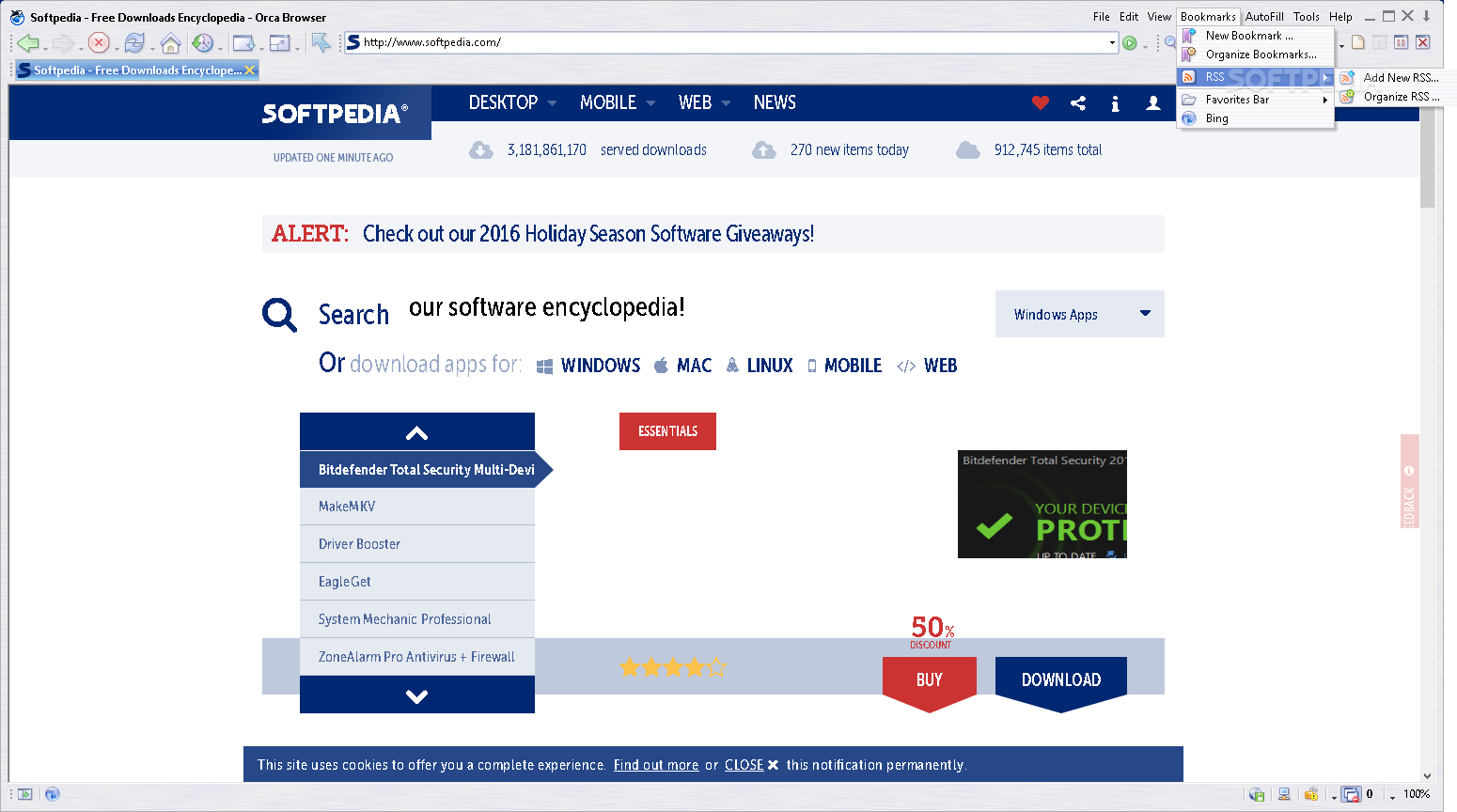Click the network computer icon in status bar
This screenshot has height=812, width=1457.
1284,794
